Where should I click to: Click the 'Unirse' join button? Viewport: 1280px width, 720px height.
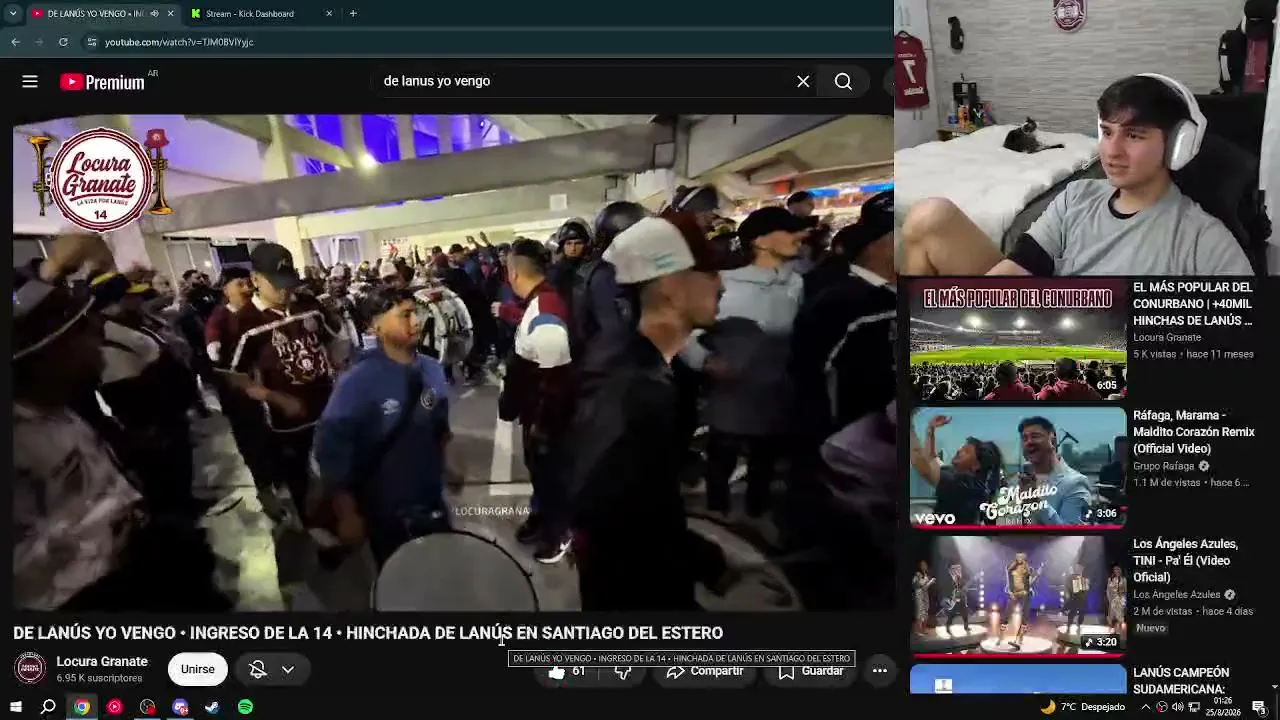pos(197,669)
